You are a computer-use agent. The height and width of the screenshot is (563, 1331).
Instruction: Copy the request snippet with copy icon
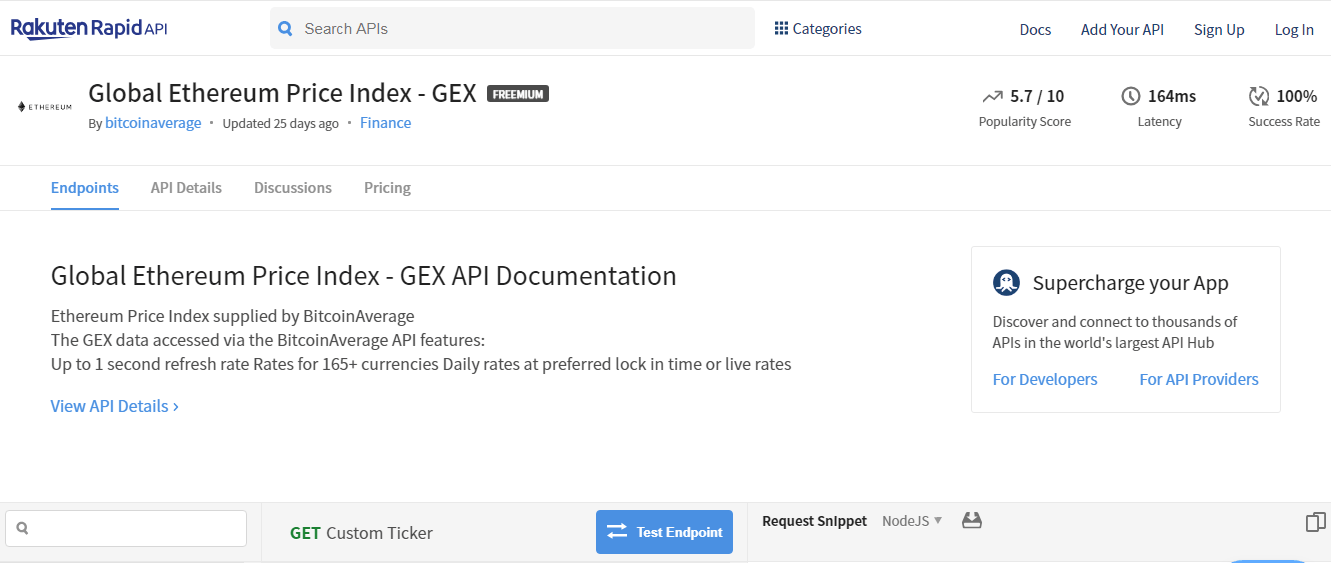click(x=1315, y=522)
